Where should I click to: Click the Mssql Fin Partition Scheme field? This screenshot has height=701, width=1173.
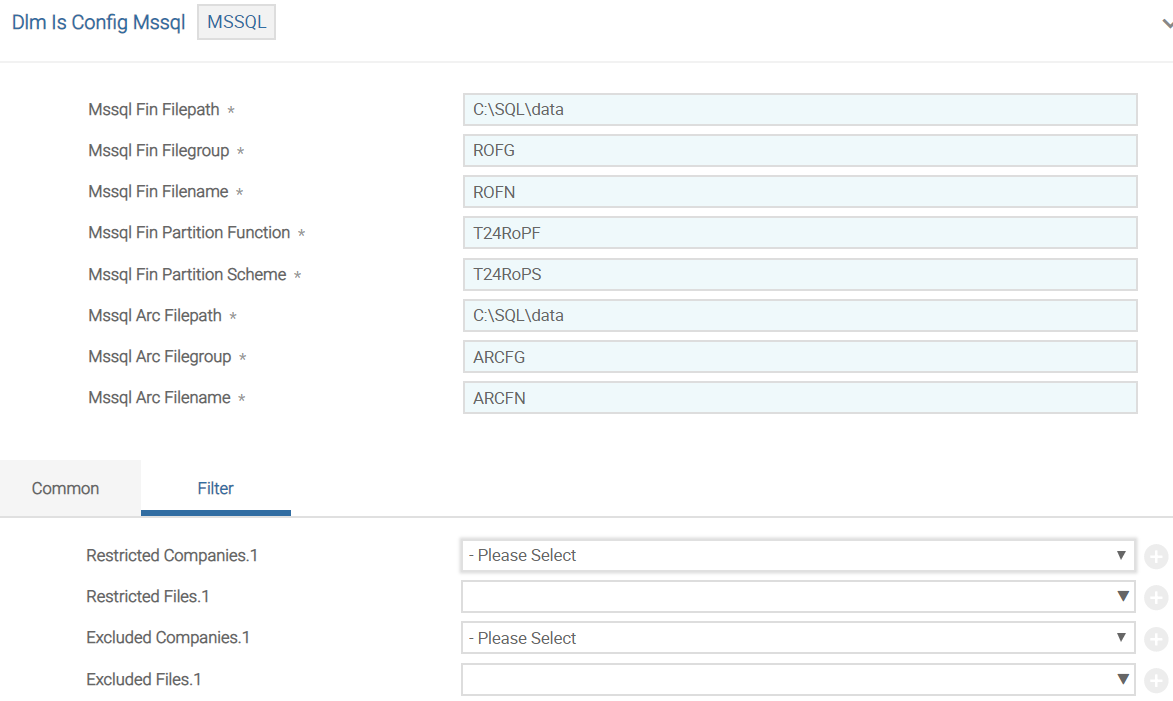[800, 275]
